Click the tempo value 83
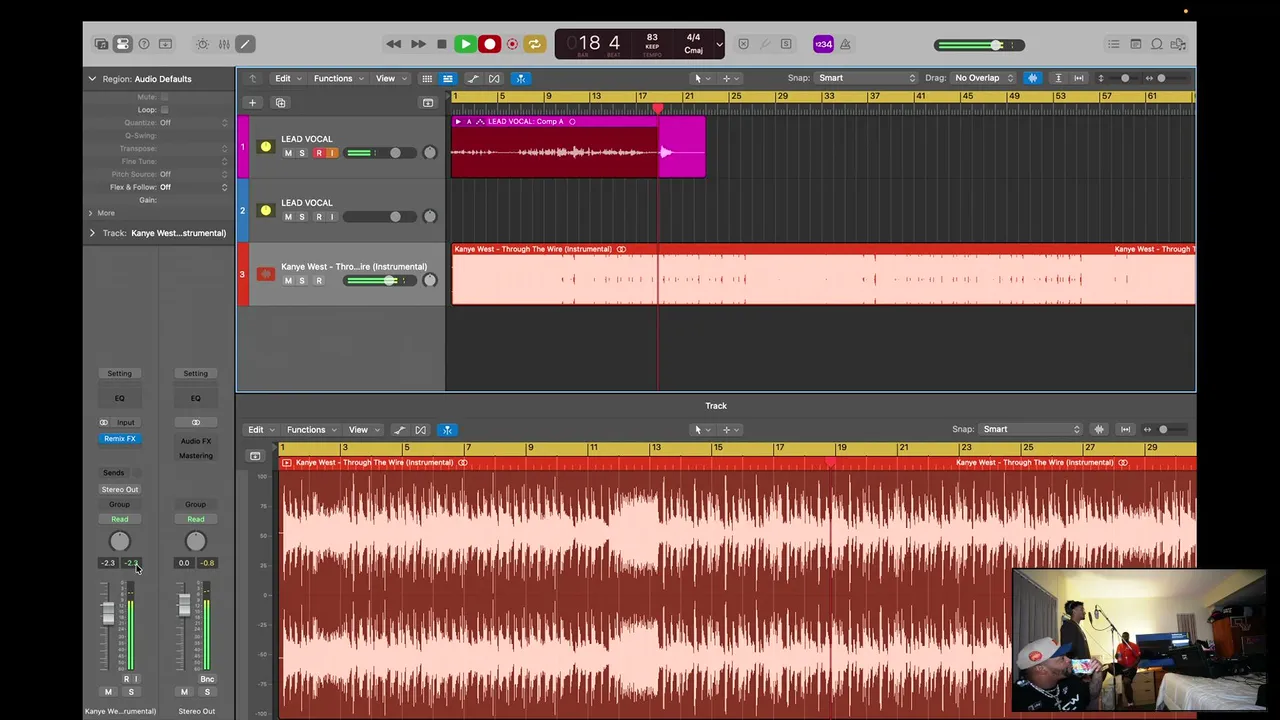Viewport: 1280px width, 720px height. tap(652, 38)
